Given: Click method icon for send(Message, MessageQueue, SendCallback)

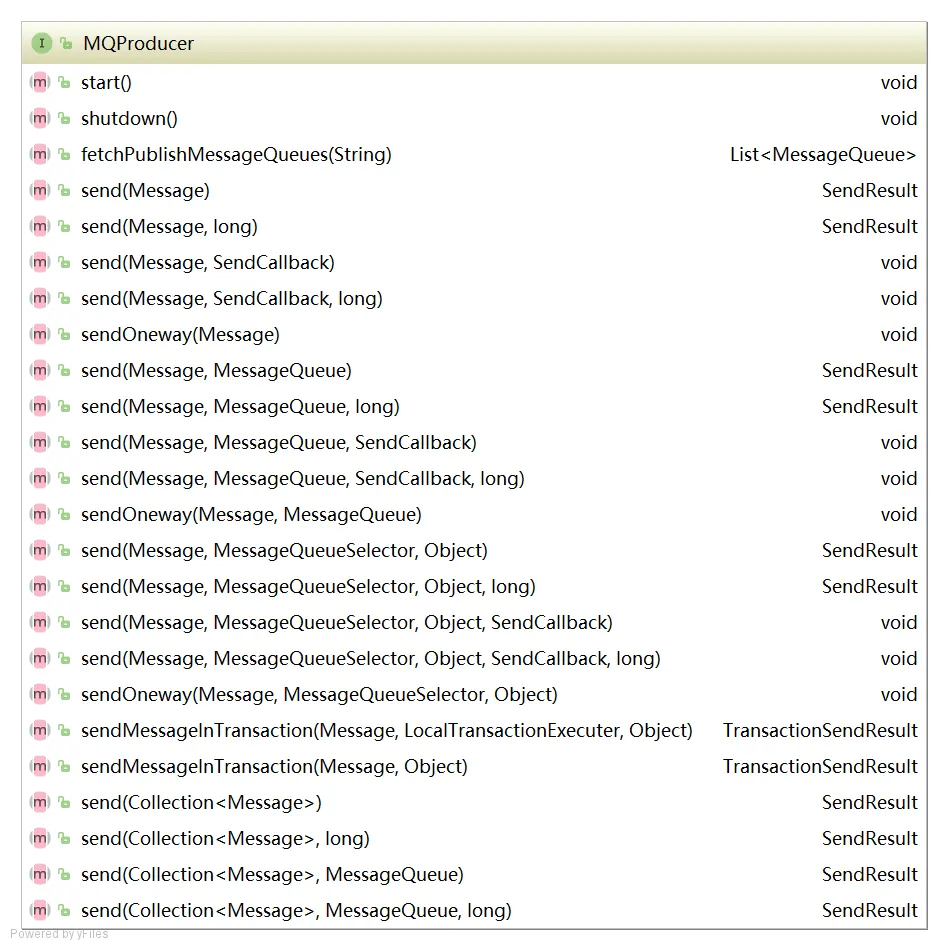Looking at the screenshot, I should (40, 442).
